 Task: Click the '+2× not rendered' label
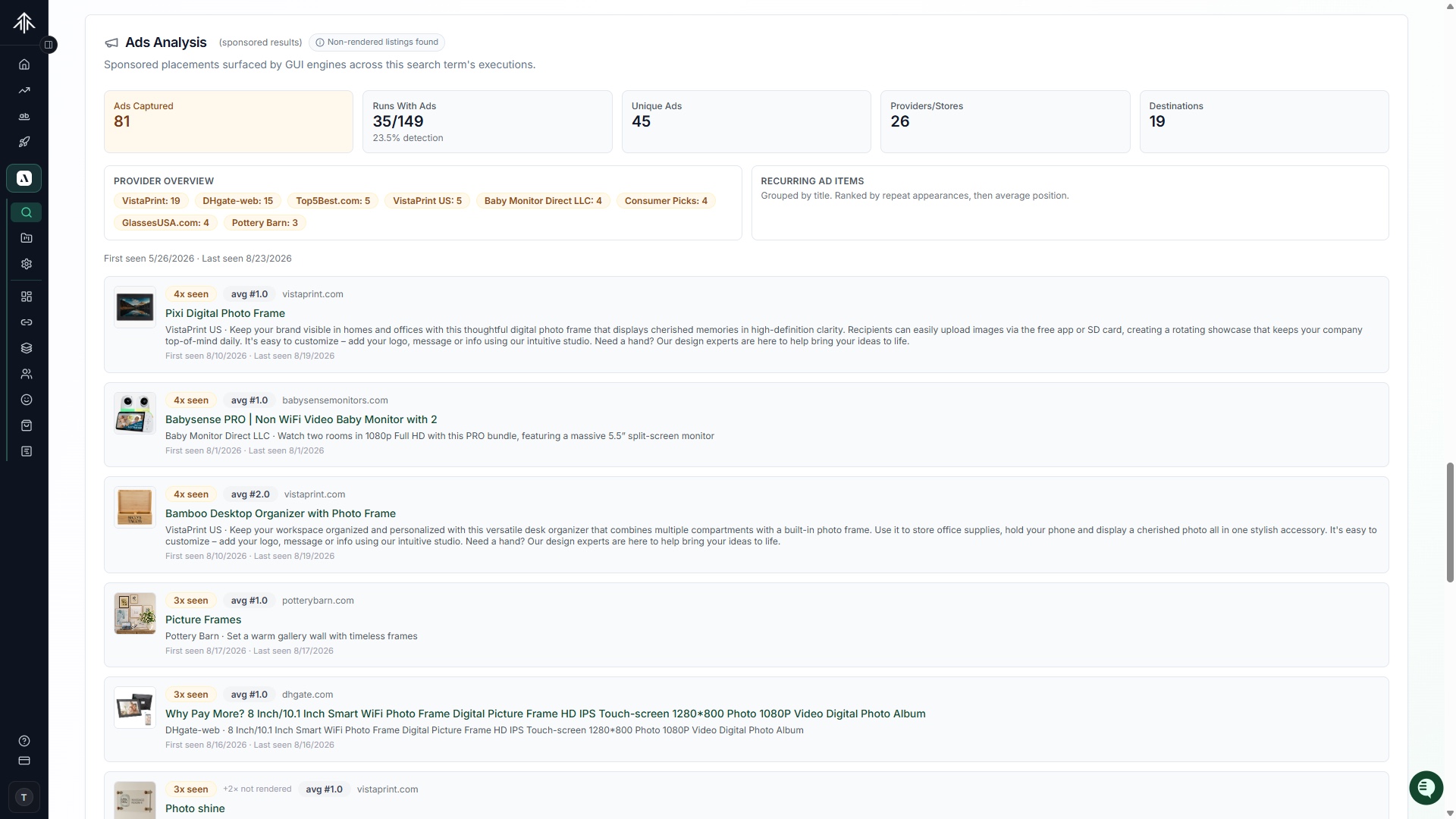point(257,789)
